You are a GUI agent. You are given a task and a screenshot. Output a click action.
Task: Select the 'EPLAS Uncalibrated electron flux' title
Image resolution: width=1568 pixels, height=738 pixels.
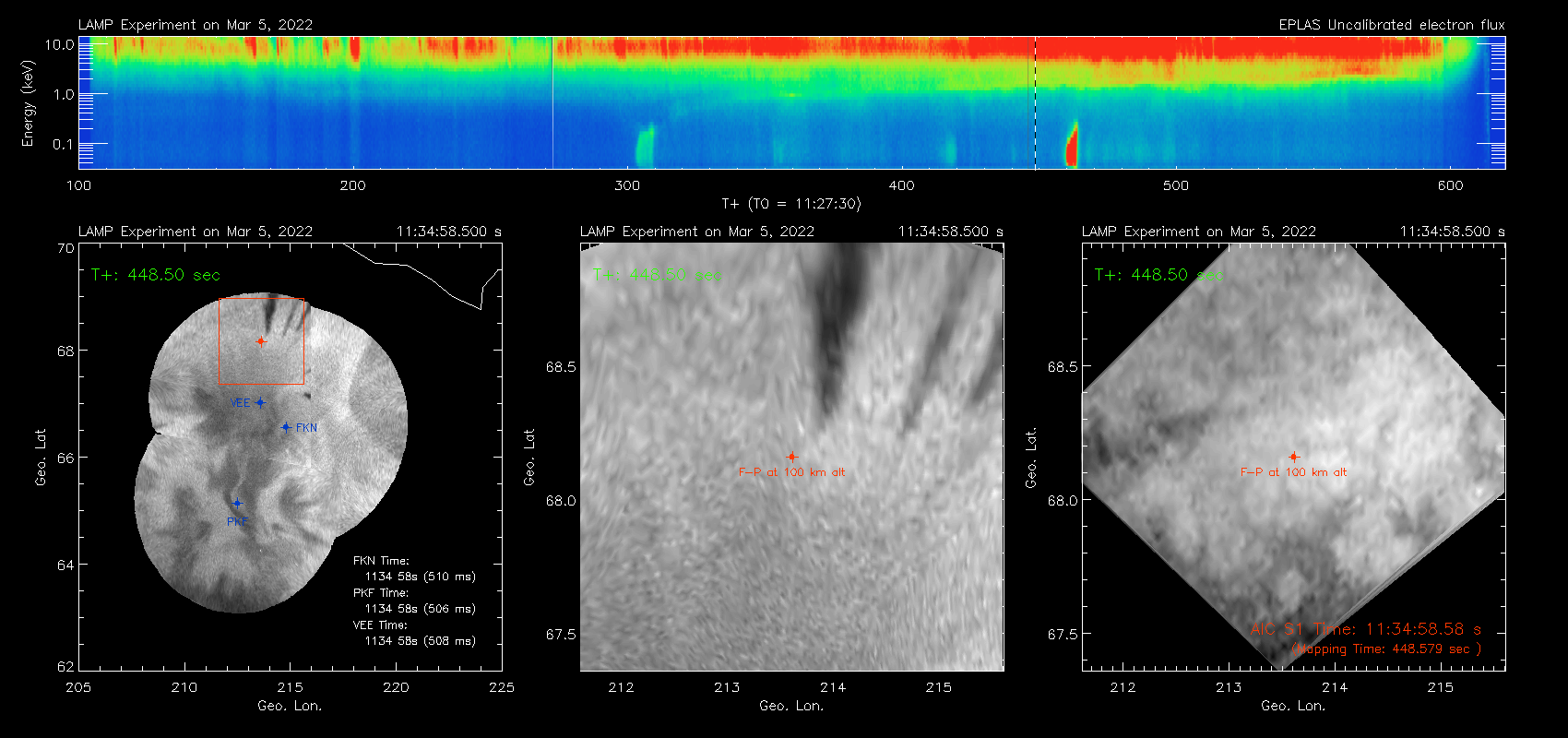pos(1392,25)
